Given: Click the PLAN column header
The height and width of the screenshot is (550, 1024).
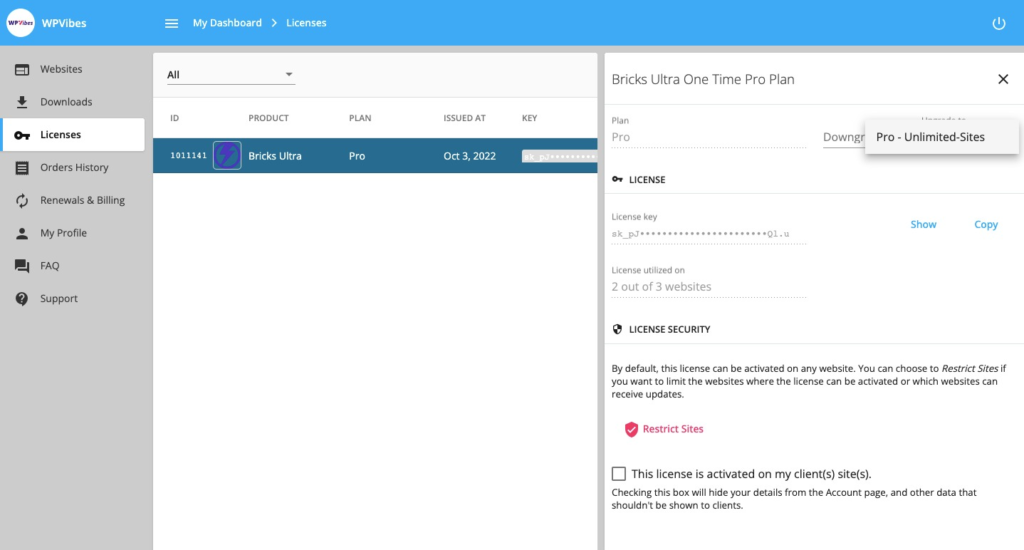Looking at the screenshot, I should pyautogui.click(x=360, y=118).
